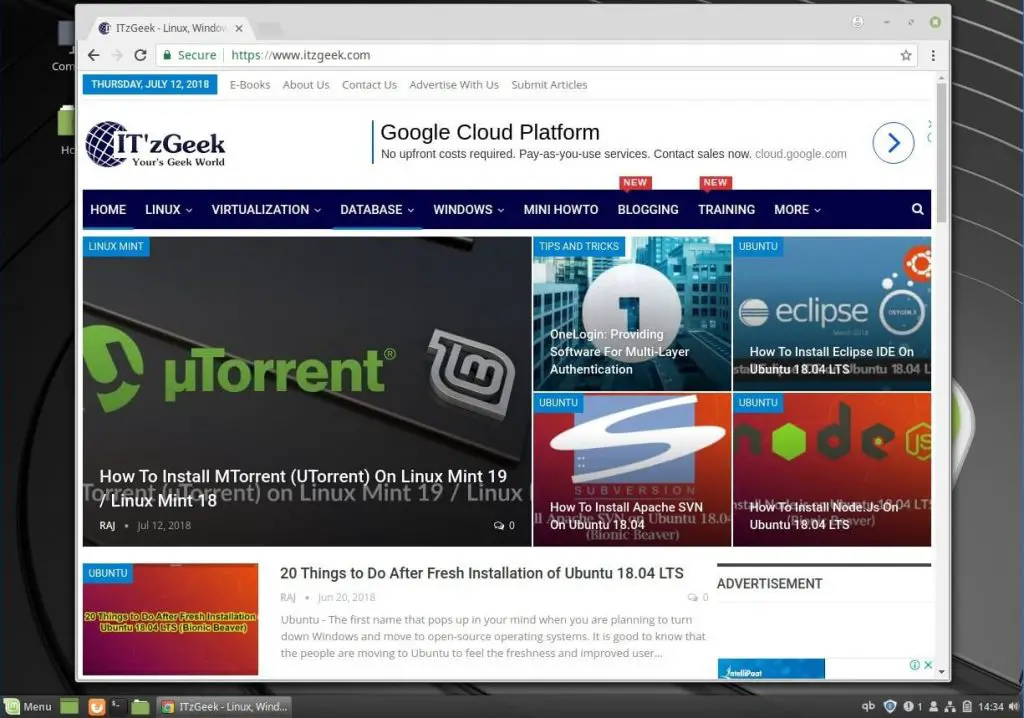Go to HOME in navigation bar
This screenshot has height=718, width=1024.
108,210
